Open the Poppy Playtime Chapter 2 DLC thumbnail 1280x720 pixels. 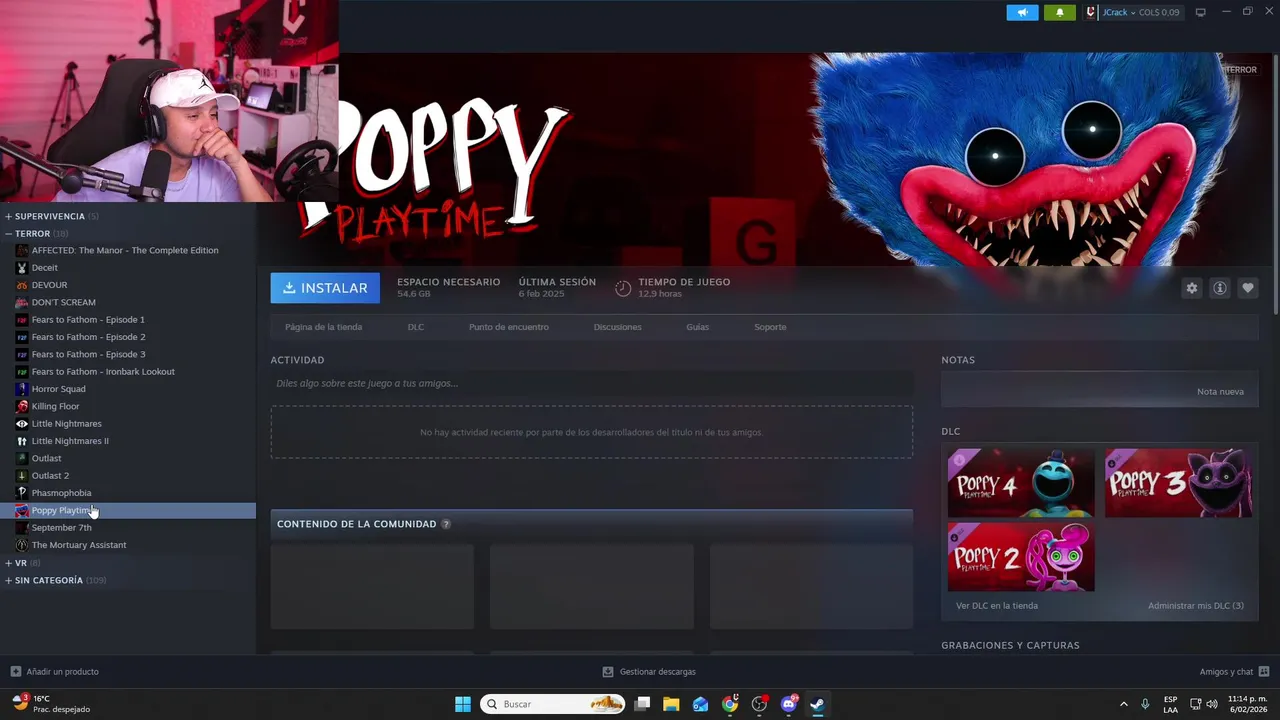(x=1021, y=557)
